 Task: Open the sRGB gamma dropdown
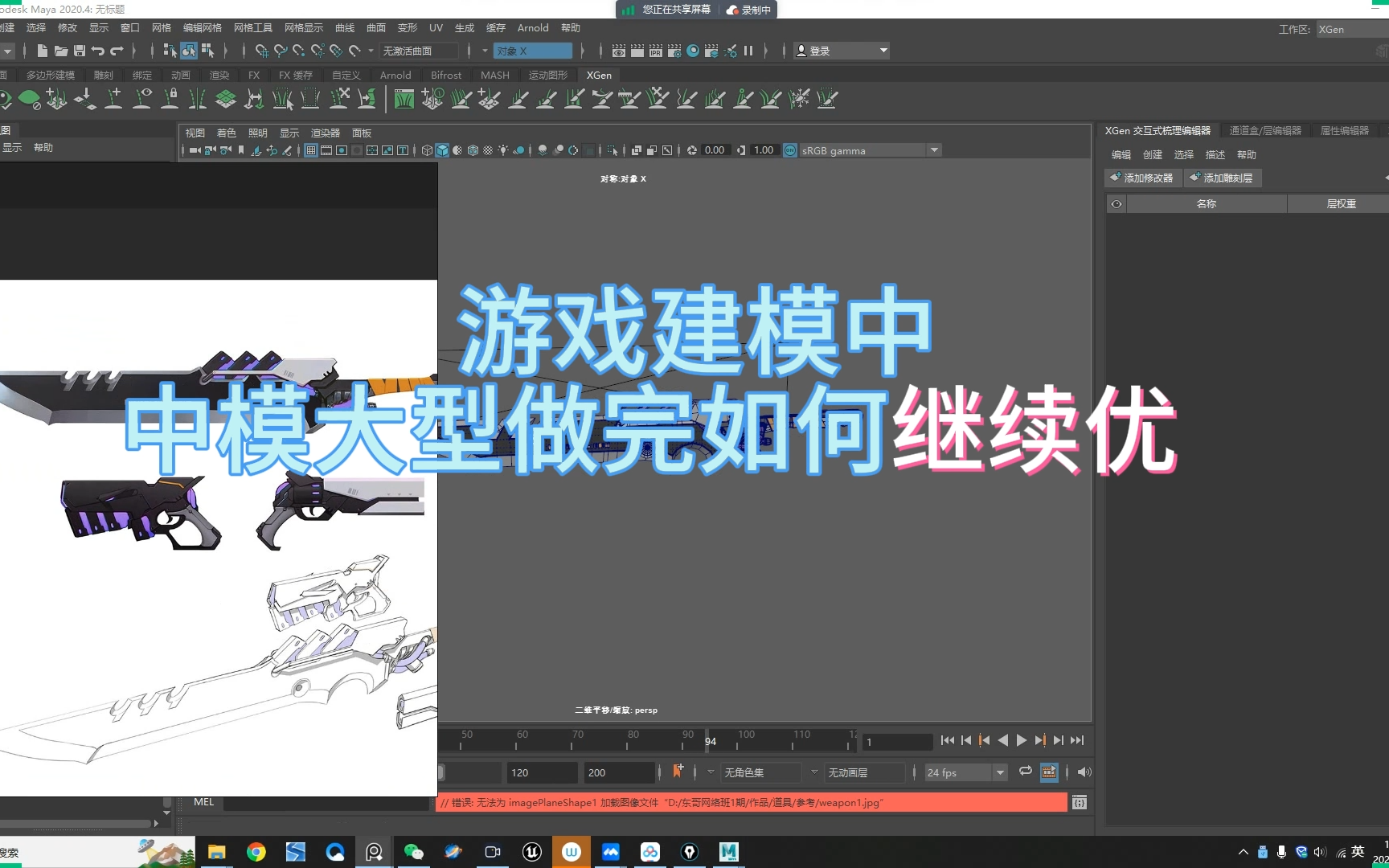[x=871, y=150]
